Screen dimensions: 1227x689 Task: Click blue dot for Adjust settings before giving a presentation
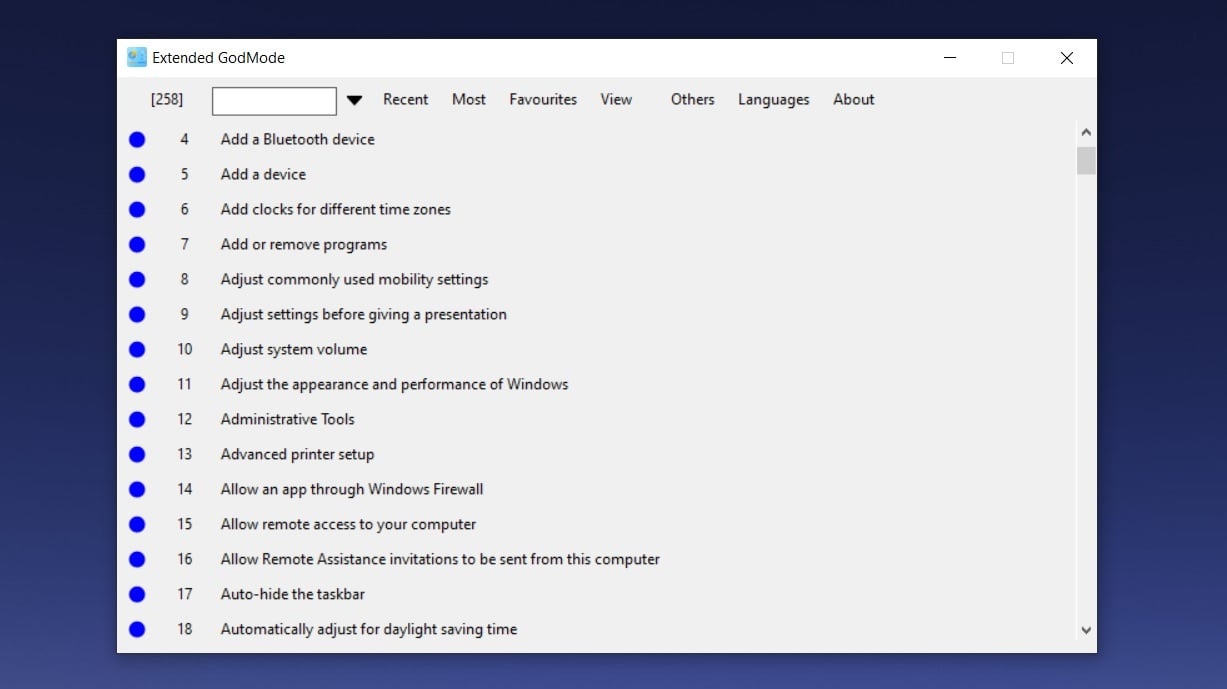pos(137,315)
